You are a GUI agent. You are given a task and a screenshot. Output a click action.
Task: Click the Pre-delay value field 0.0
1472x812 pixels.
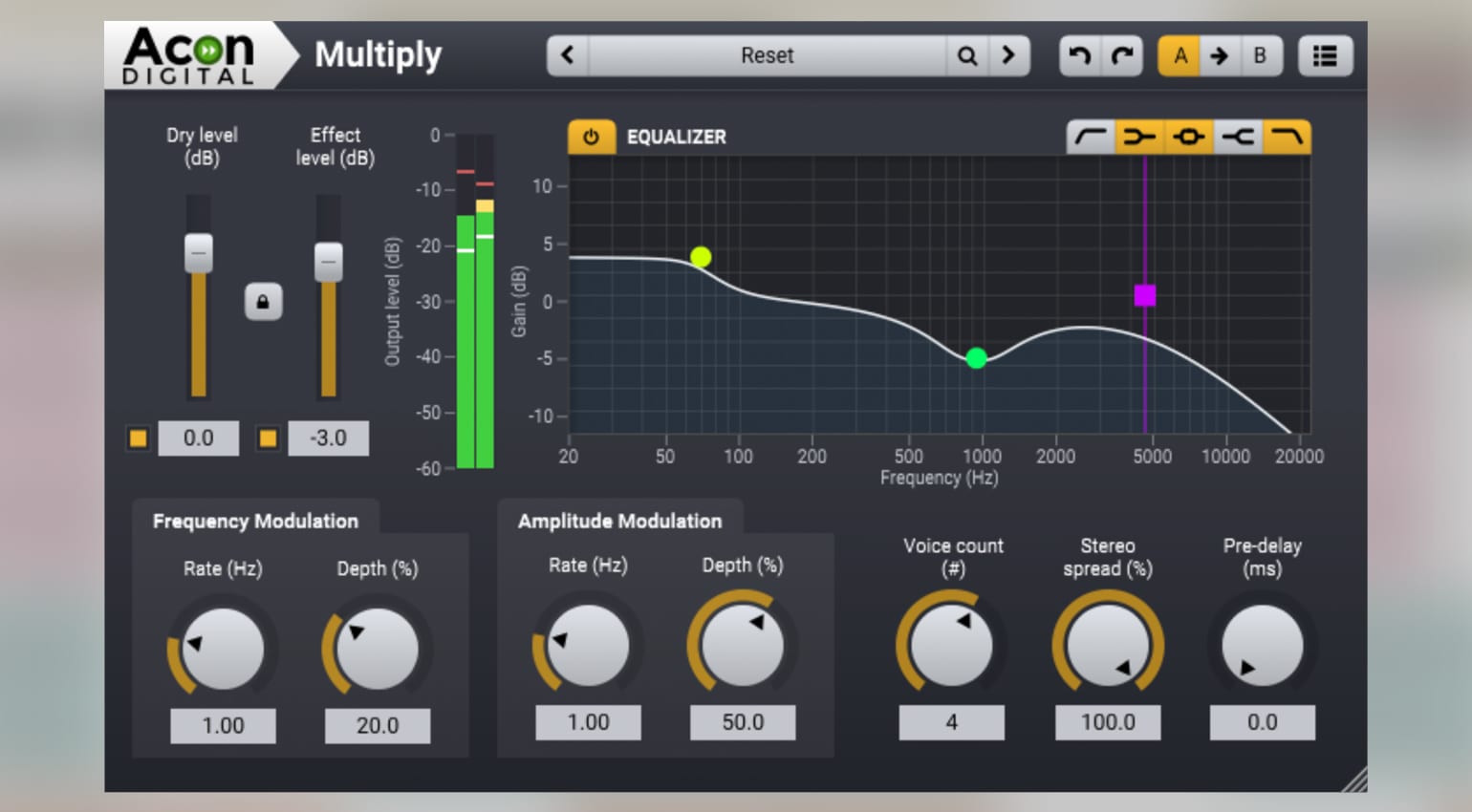pyautogui.click(x=1263, y=723)
